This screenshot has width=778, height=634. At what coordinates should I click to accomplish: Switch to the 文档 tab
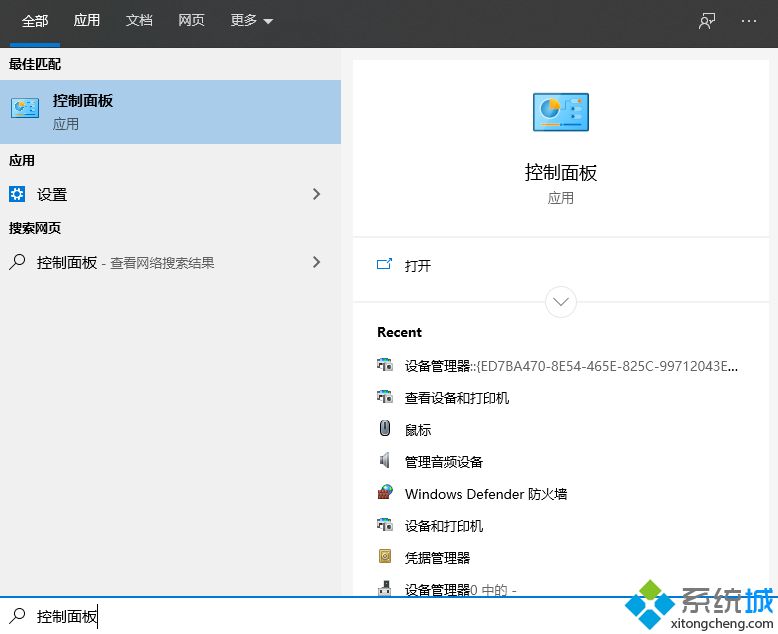click(139, 20)
